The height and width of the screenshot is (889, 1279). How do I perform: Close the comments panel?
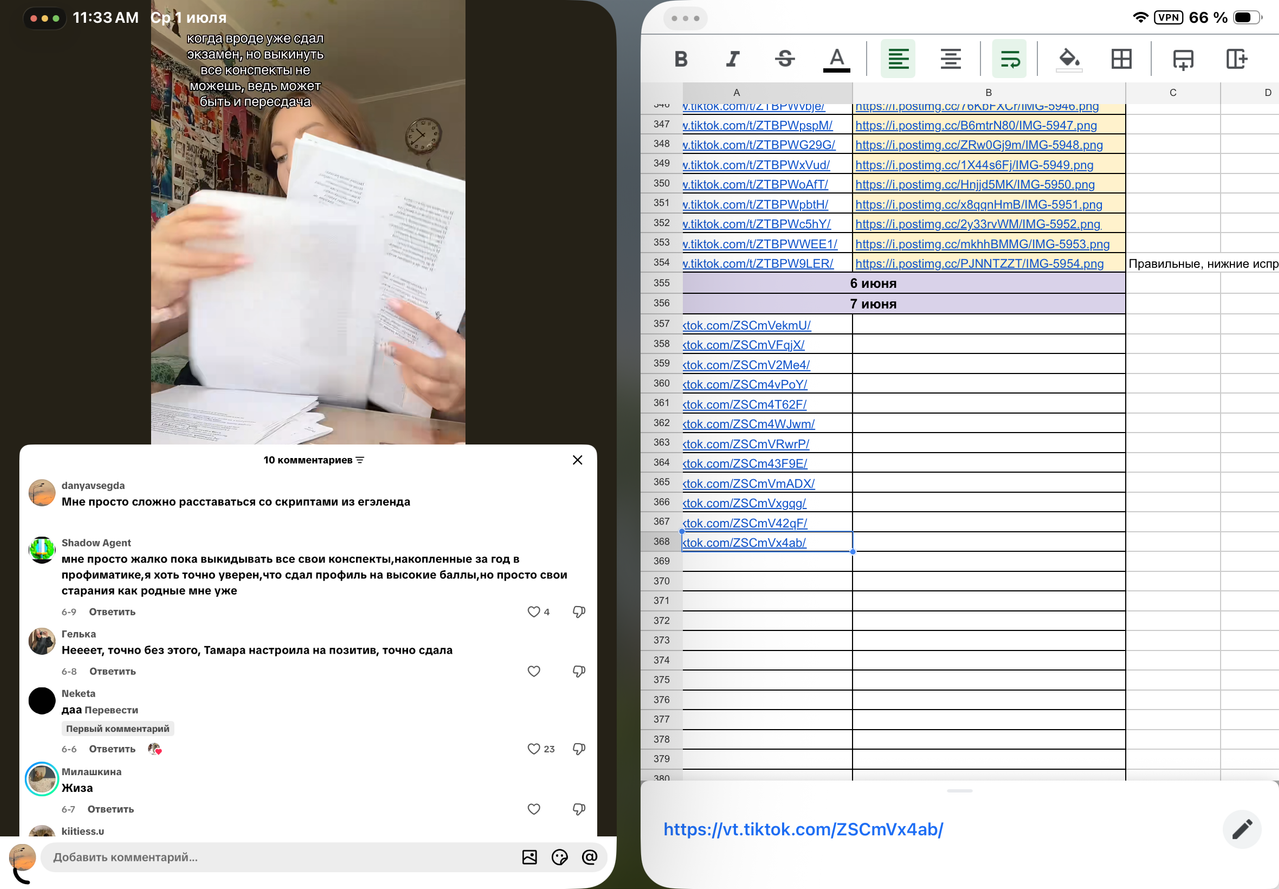(x=577, y=460)
